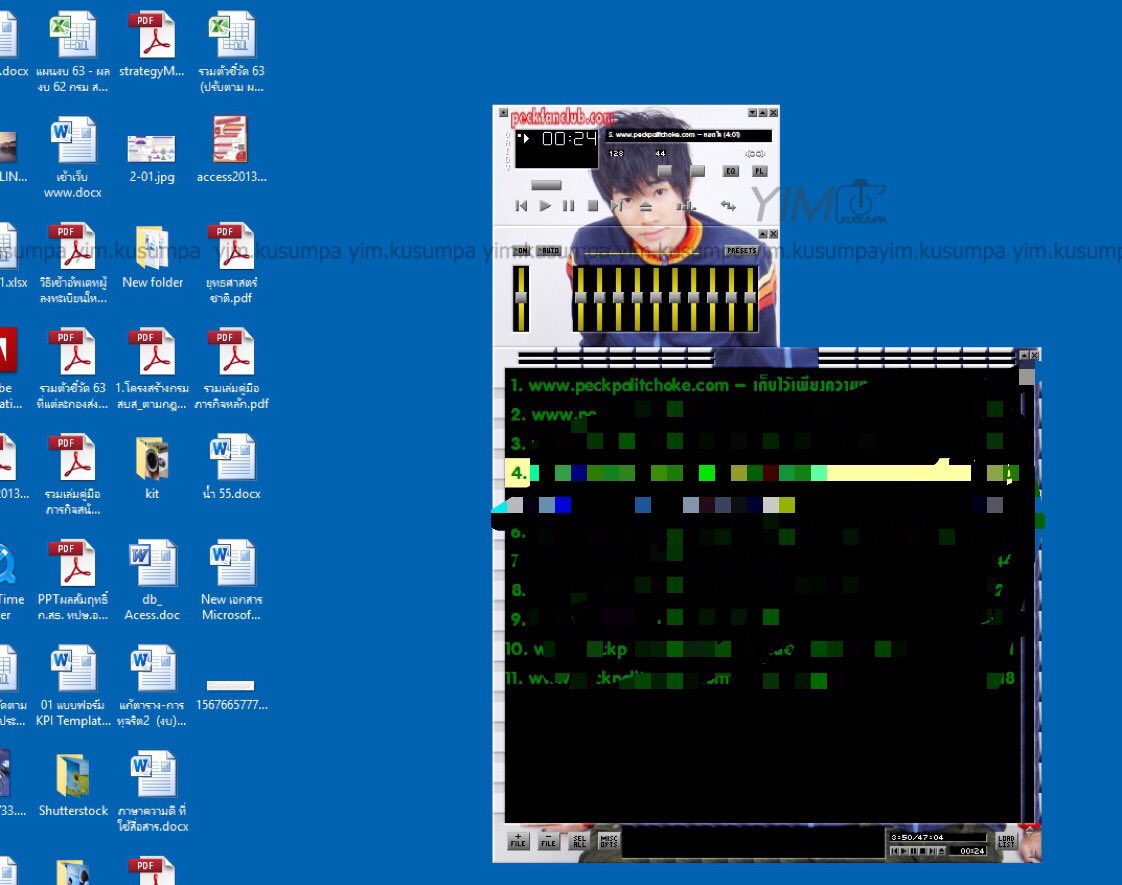Screen dimensions: 1122x885
Task: Open the equalizer PRESETS menu
Action: [x=741, y=250]
